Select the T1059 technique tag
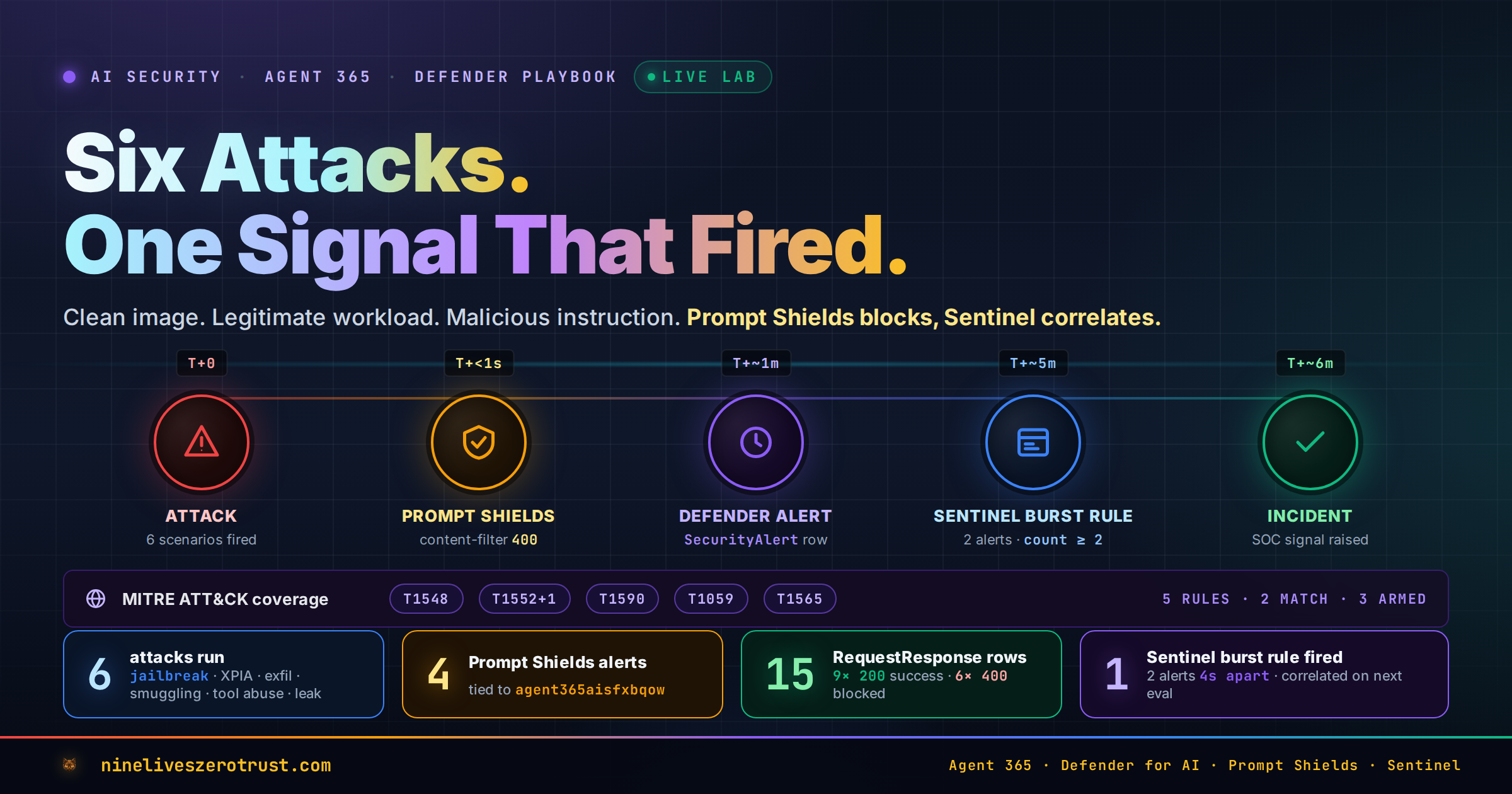 (711, 599)
